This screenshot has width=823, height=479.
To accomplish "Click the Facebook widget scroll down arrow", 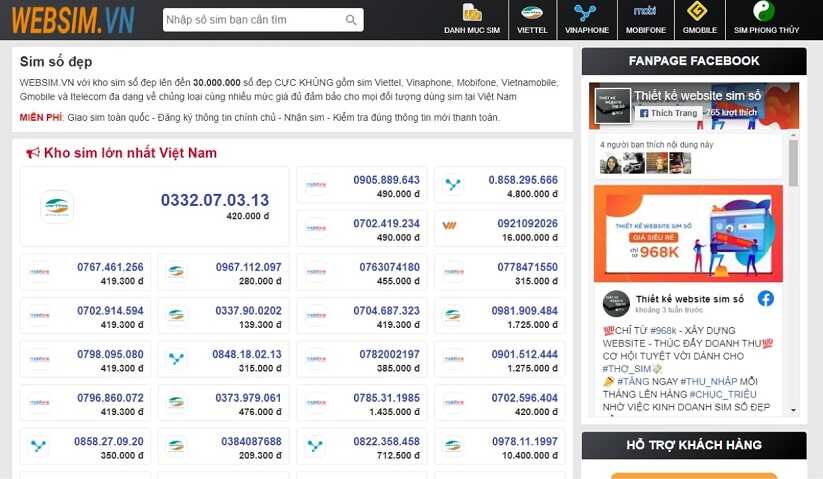I will click(x=794, y=409).
